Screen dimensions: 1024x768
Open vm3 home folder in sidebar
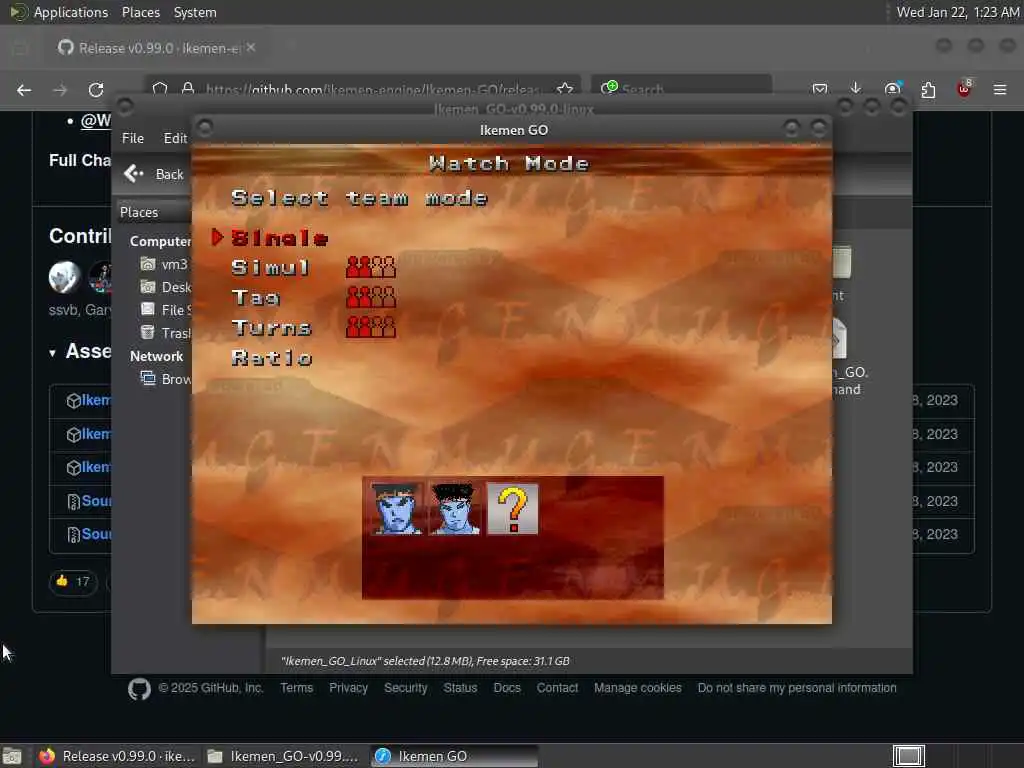click(165, 264)
